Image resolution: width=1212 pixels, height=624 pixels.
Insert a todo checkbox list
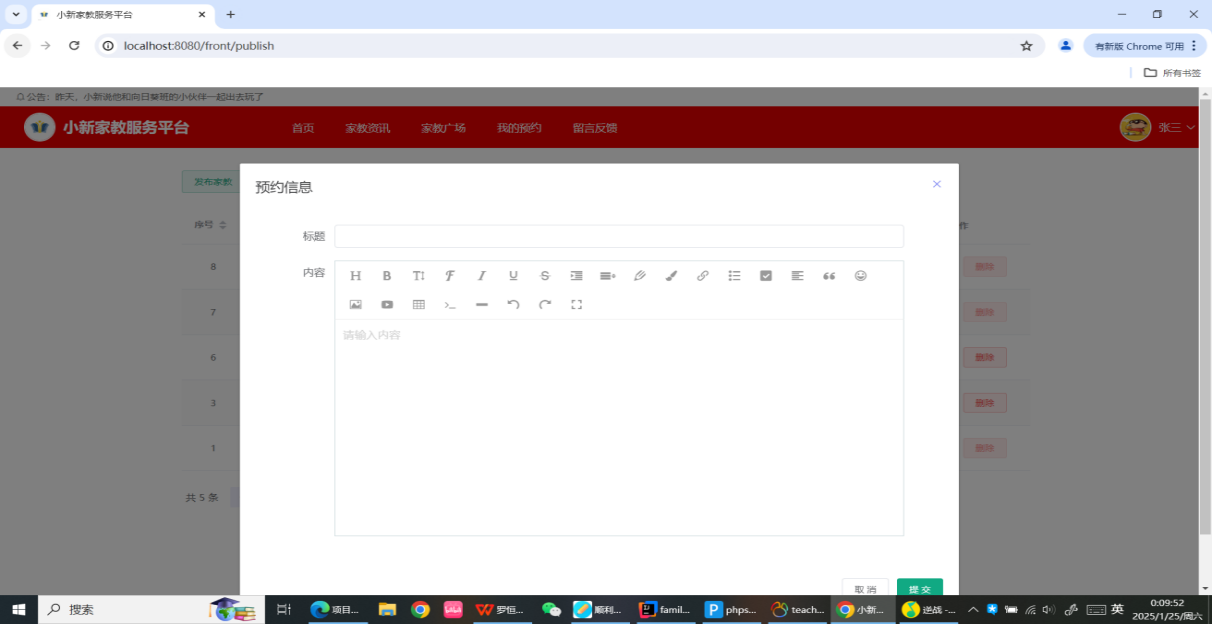(x=766, y=276)
